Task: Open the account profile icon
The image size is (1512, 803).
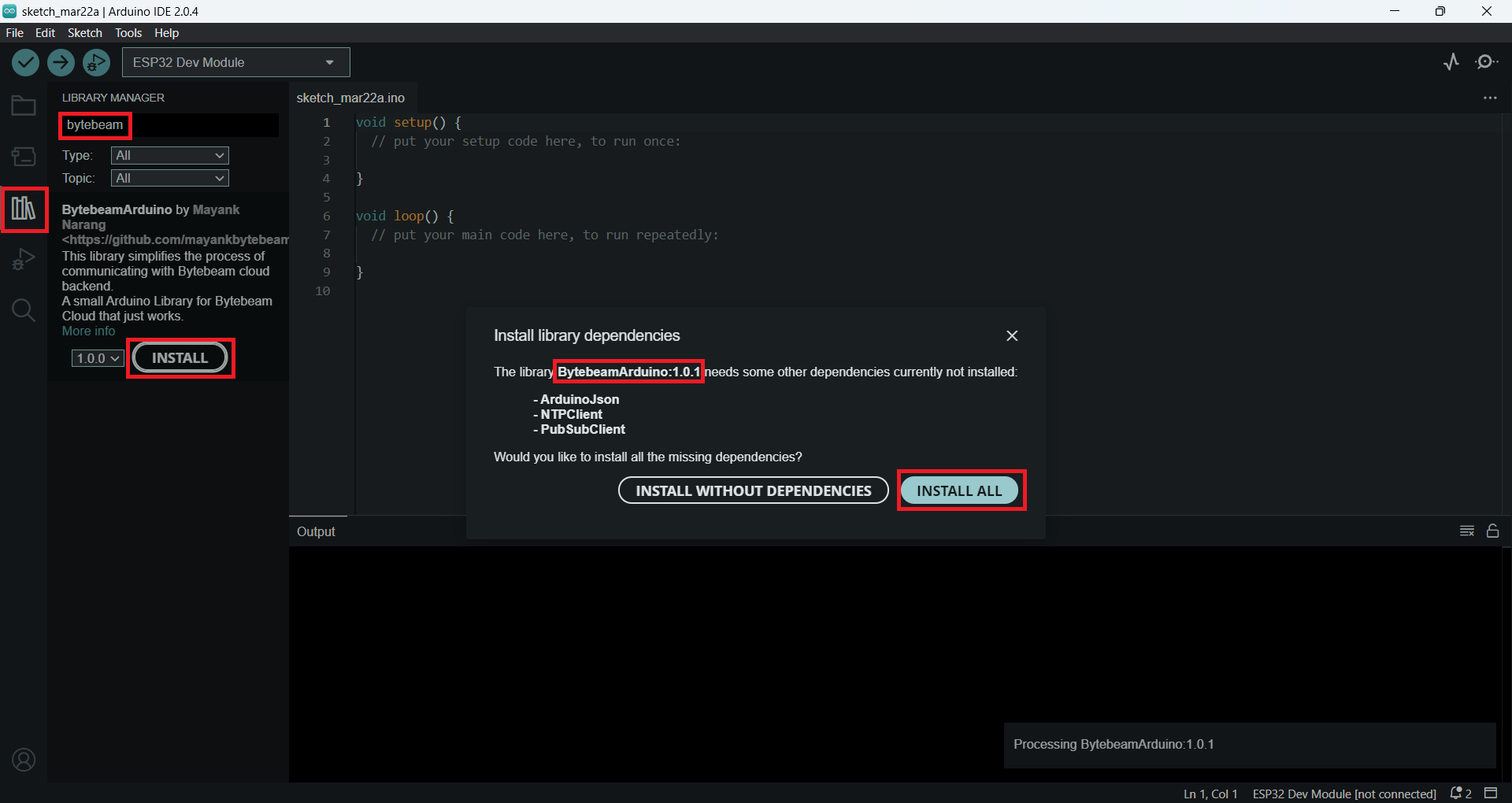Action: [24, 760]
